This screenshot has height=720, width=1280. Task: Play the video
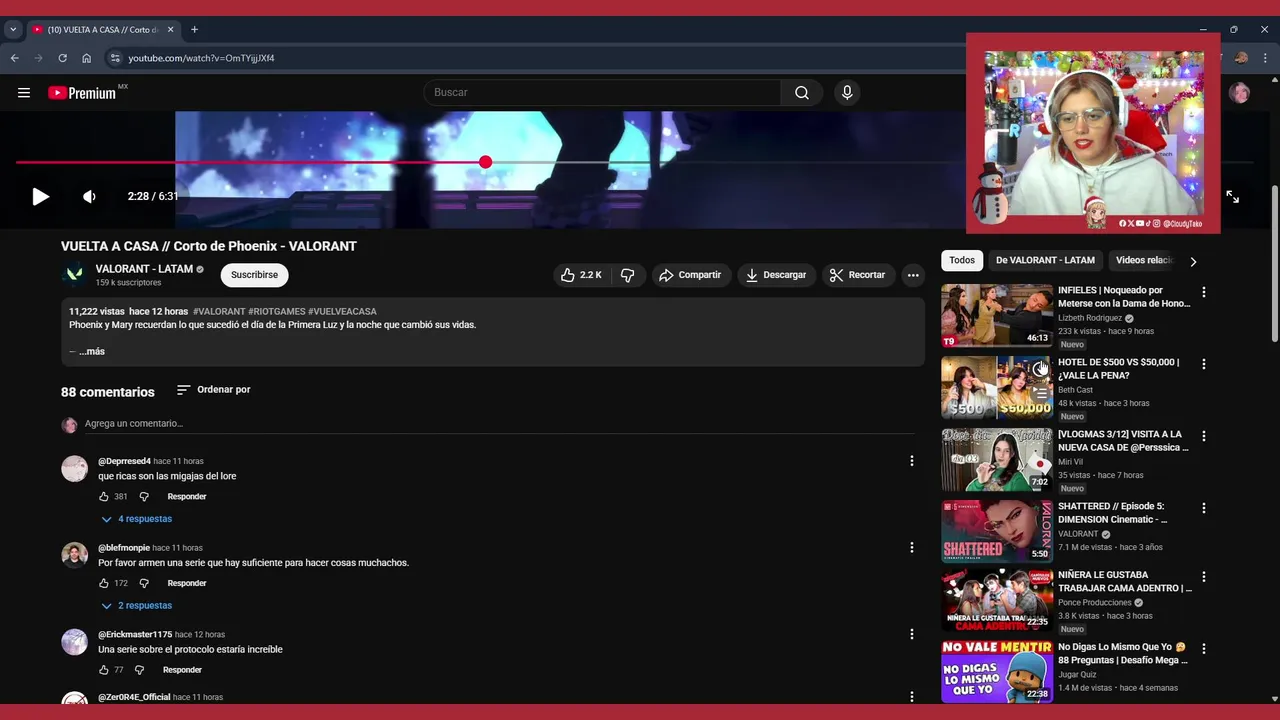click(40, 197)
